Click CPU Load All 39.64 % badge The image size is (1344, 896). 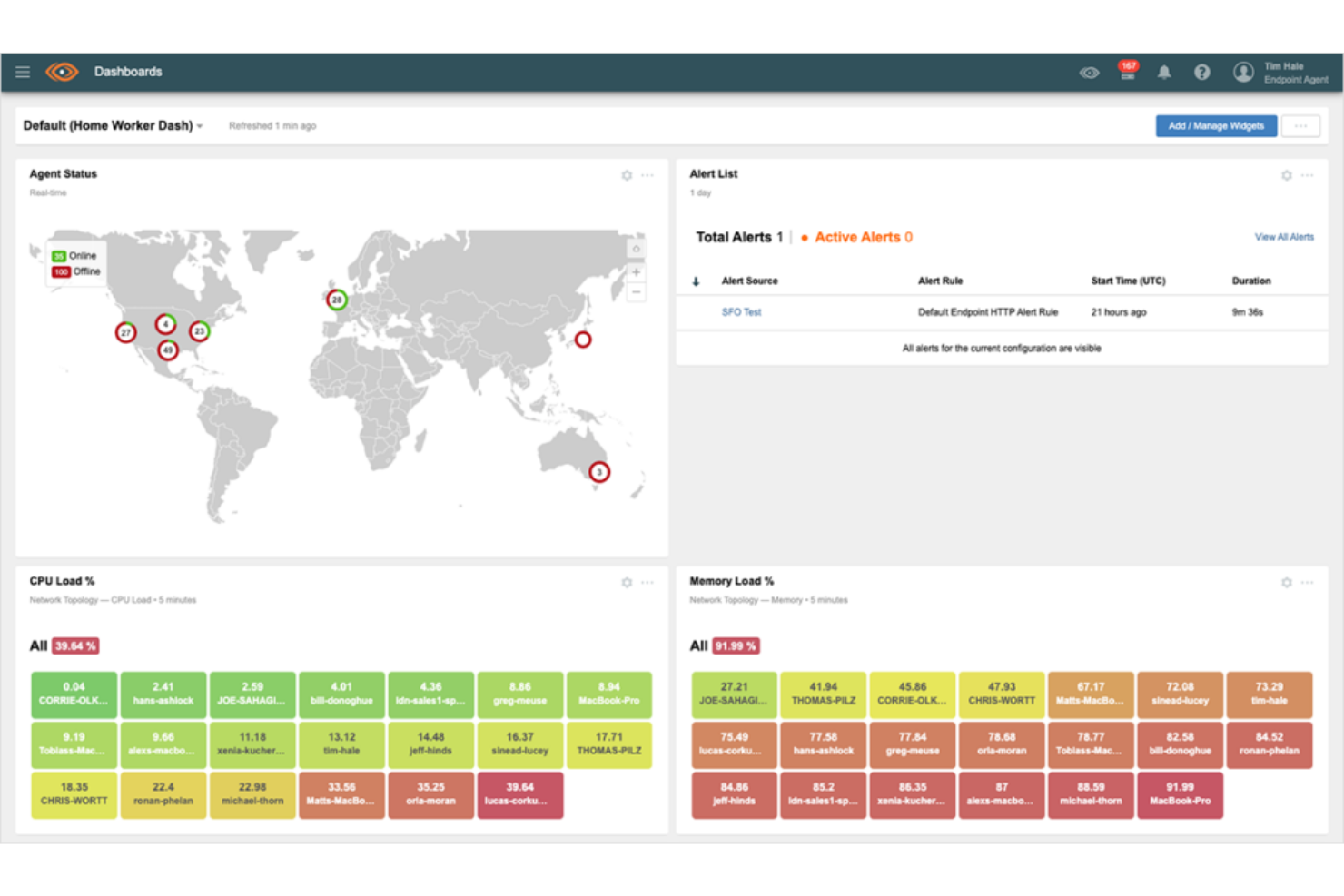coord(75,646)
